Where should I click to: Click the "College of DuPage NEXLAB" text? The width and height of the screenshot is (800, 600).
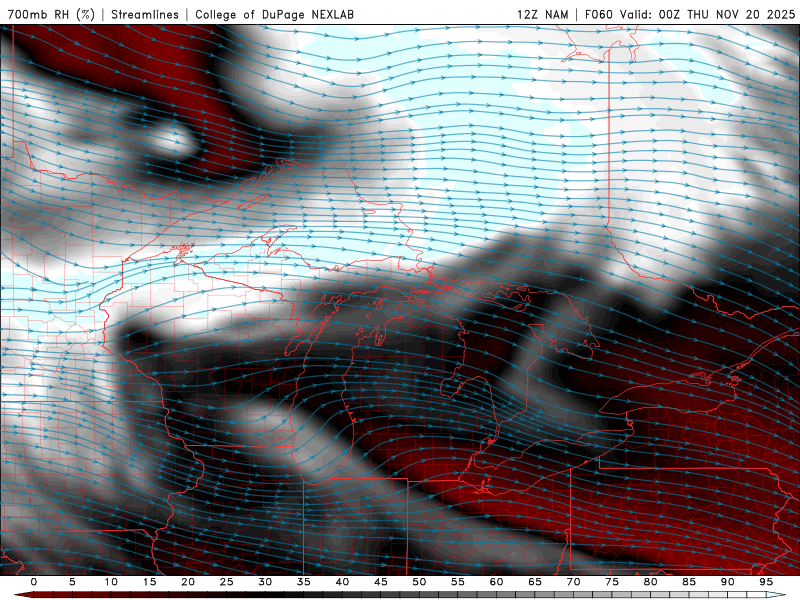coord(274,14)
